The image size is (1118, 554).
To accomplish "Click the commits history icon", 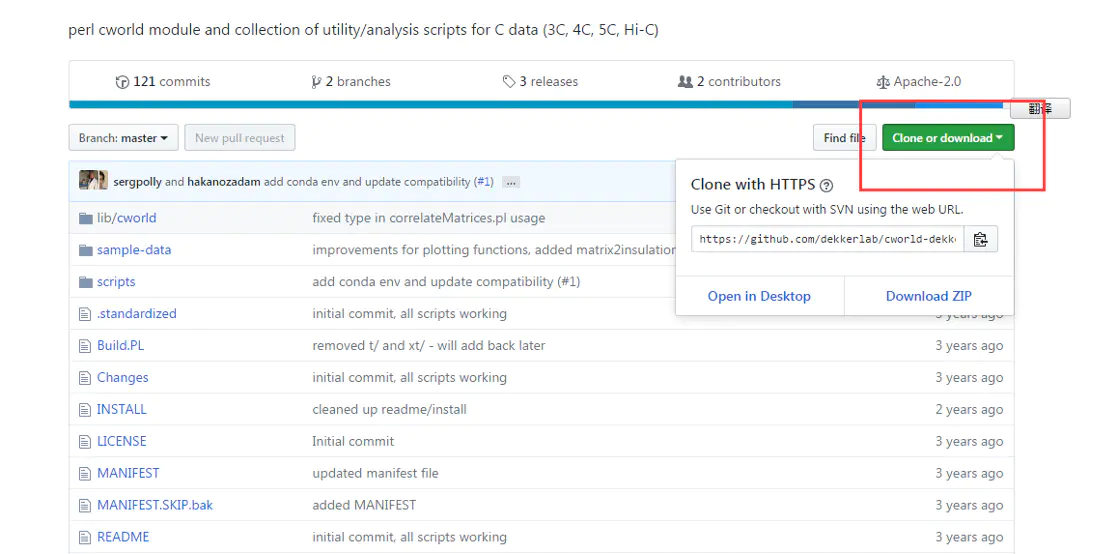I will [x=122, y=82].
